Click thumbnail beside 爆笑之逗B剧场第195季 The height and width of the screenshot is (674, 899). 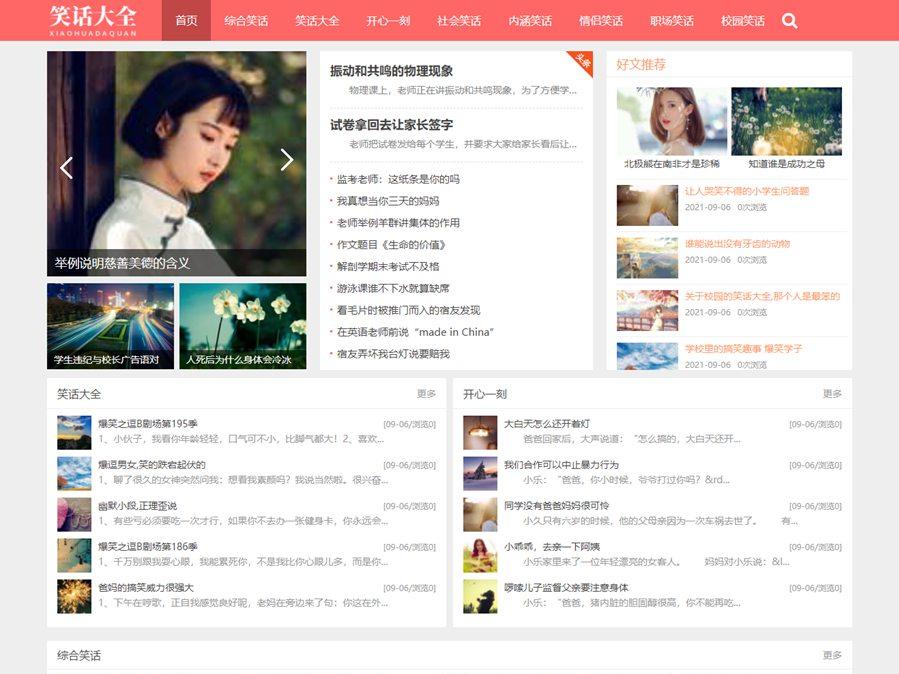pyautogui.click(x=74, y=432)
